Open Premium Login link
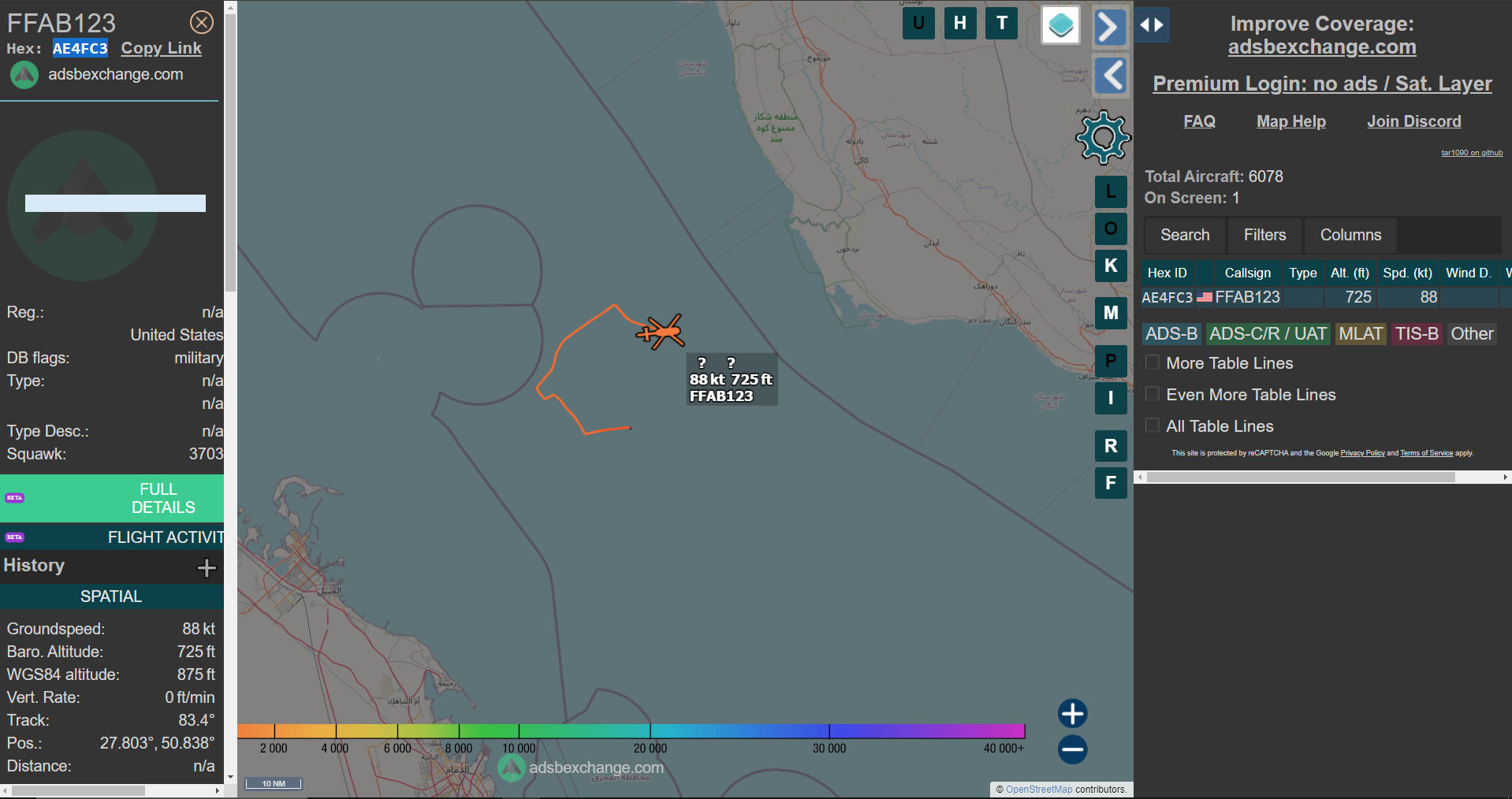The height and width of the screenshot is (799, 1512). [1322, 84]
